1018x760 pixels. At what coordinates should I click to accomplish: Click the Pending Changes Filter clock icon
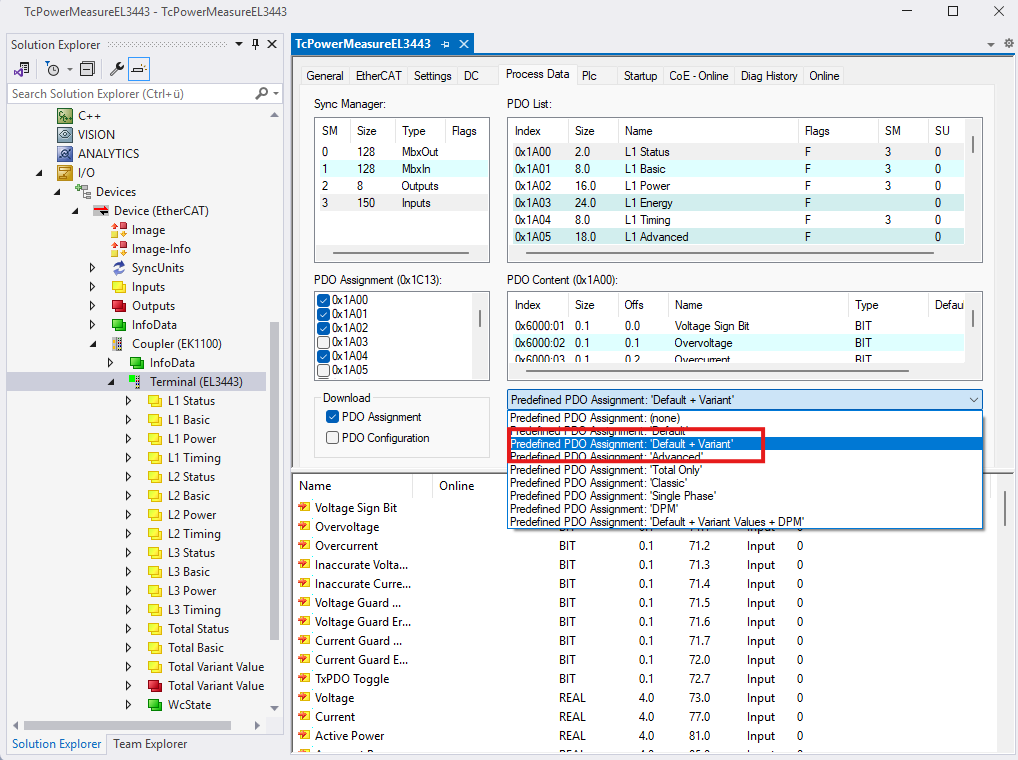52,69
